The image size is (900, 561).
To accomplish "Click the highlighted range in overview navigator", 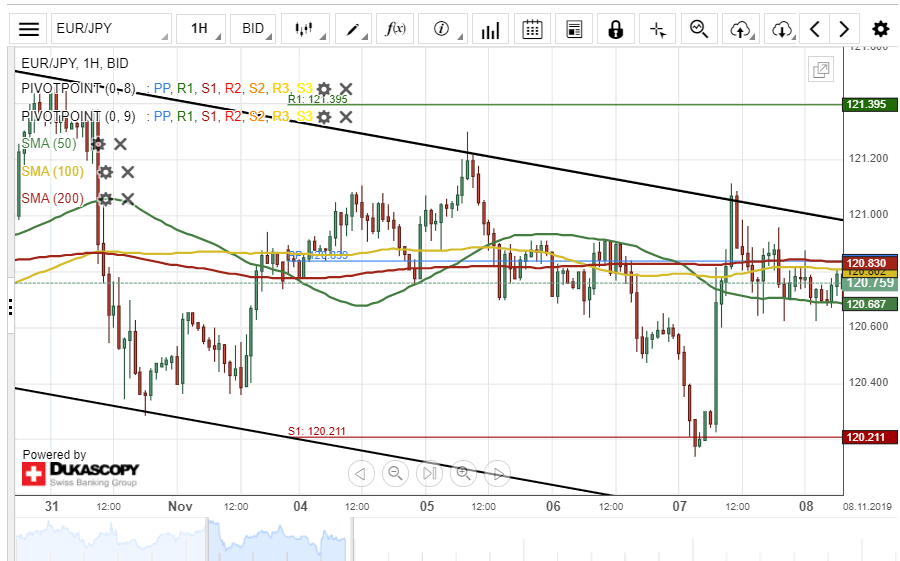I will point(280,540).
